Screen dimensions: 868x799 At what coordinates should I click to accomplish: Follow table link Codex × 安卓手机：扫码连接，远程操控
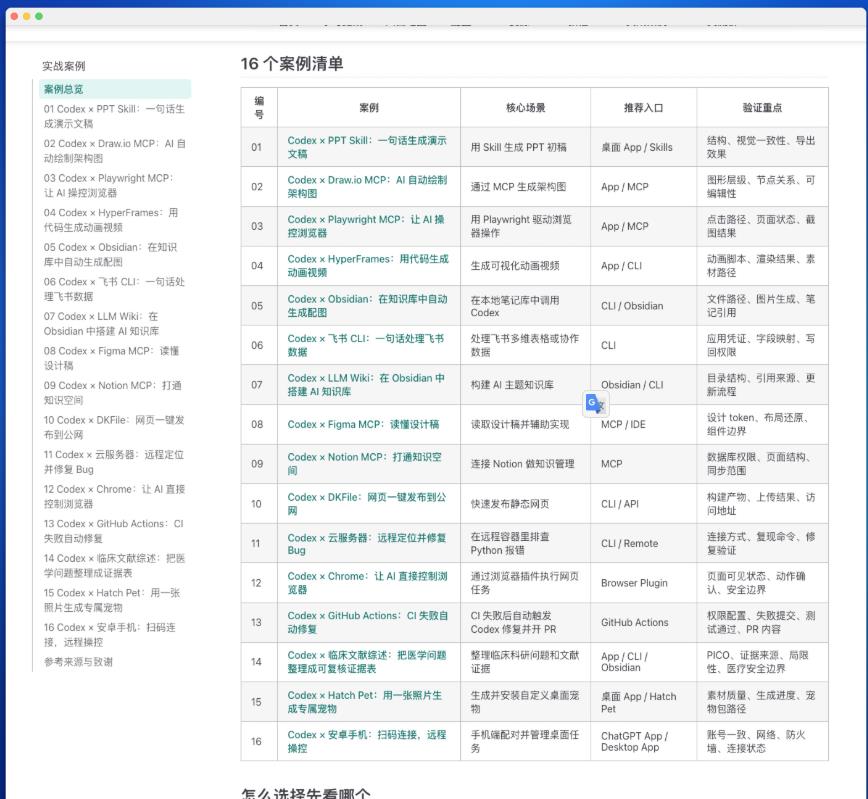pyautogui.click(x=366, y=741)
